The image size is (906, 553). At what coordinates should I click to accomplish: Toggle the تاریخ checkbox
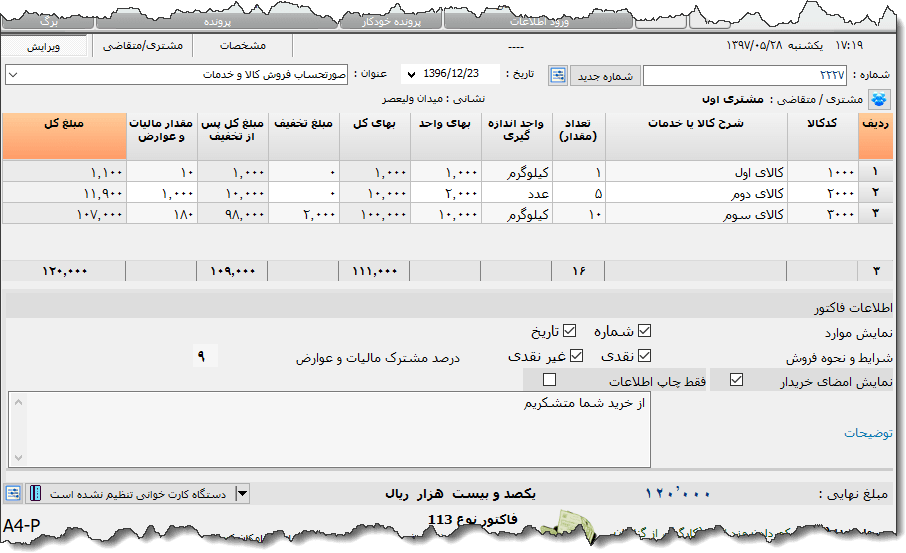pyautogui.click(x=570, y=331)
